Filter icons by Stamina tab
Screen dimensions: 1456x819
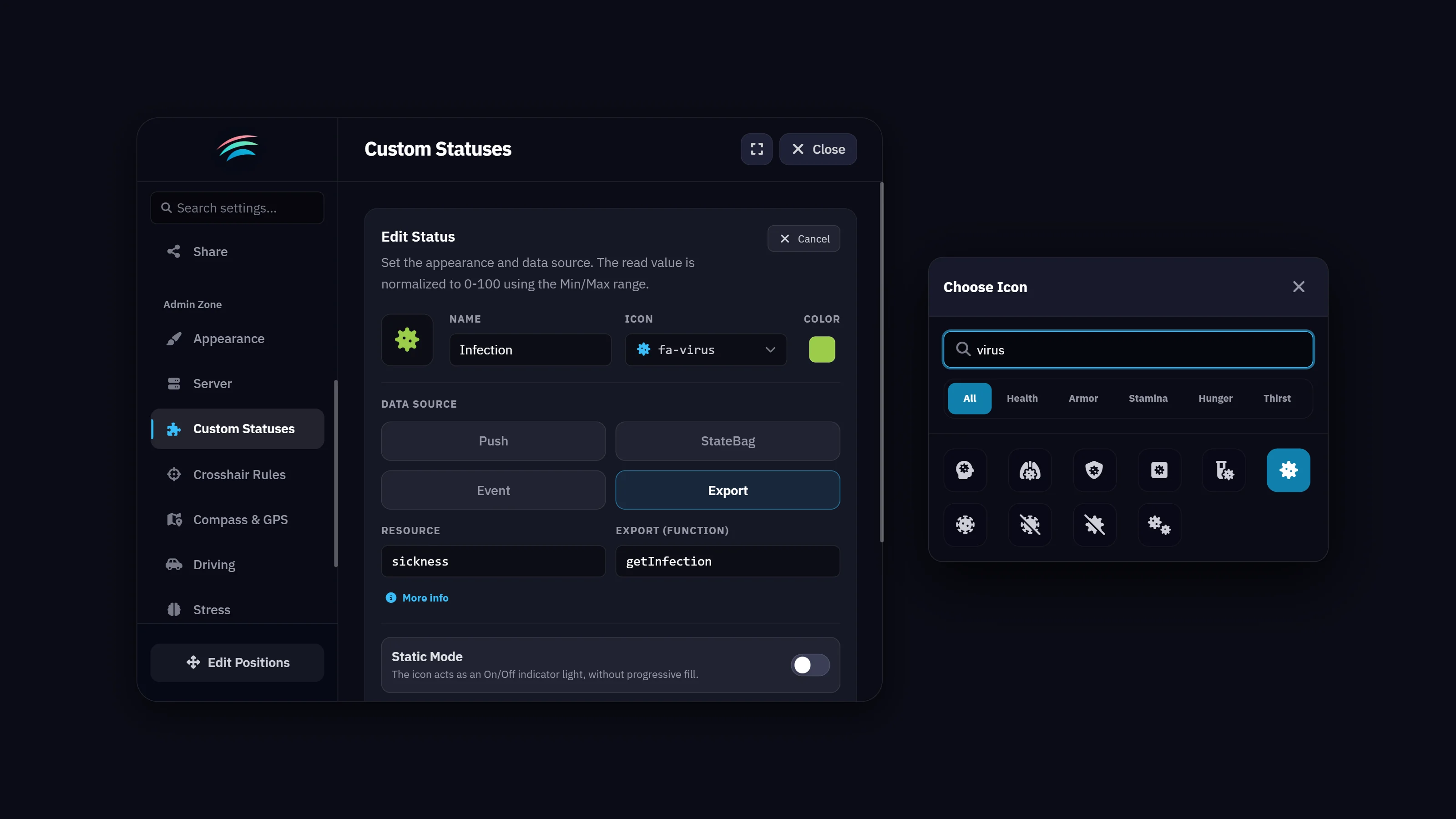pos(1148,399)
